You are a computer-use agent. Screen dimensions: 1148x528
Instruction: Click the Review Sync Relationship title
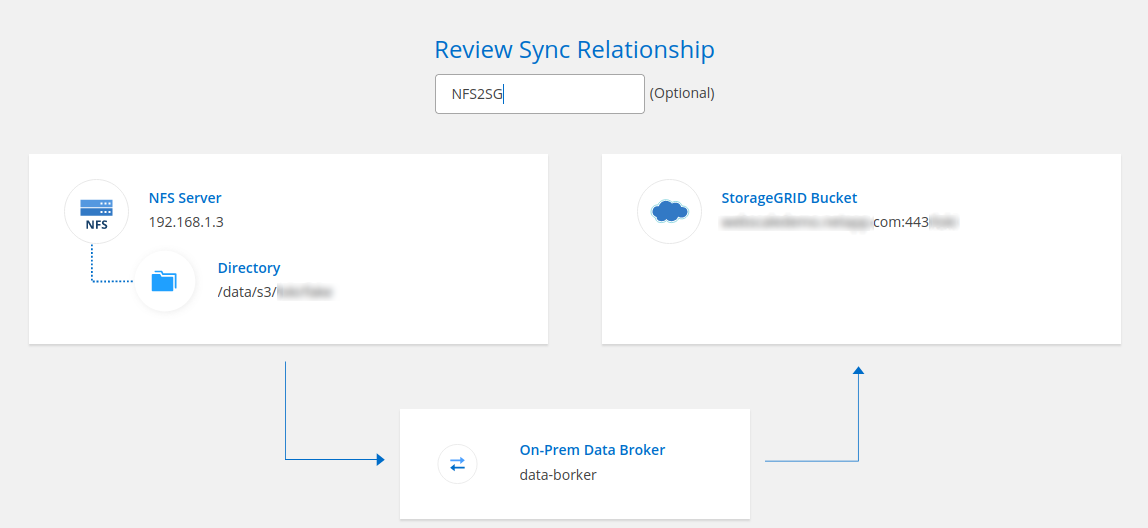tap(575, 50)
